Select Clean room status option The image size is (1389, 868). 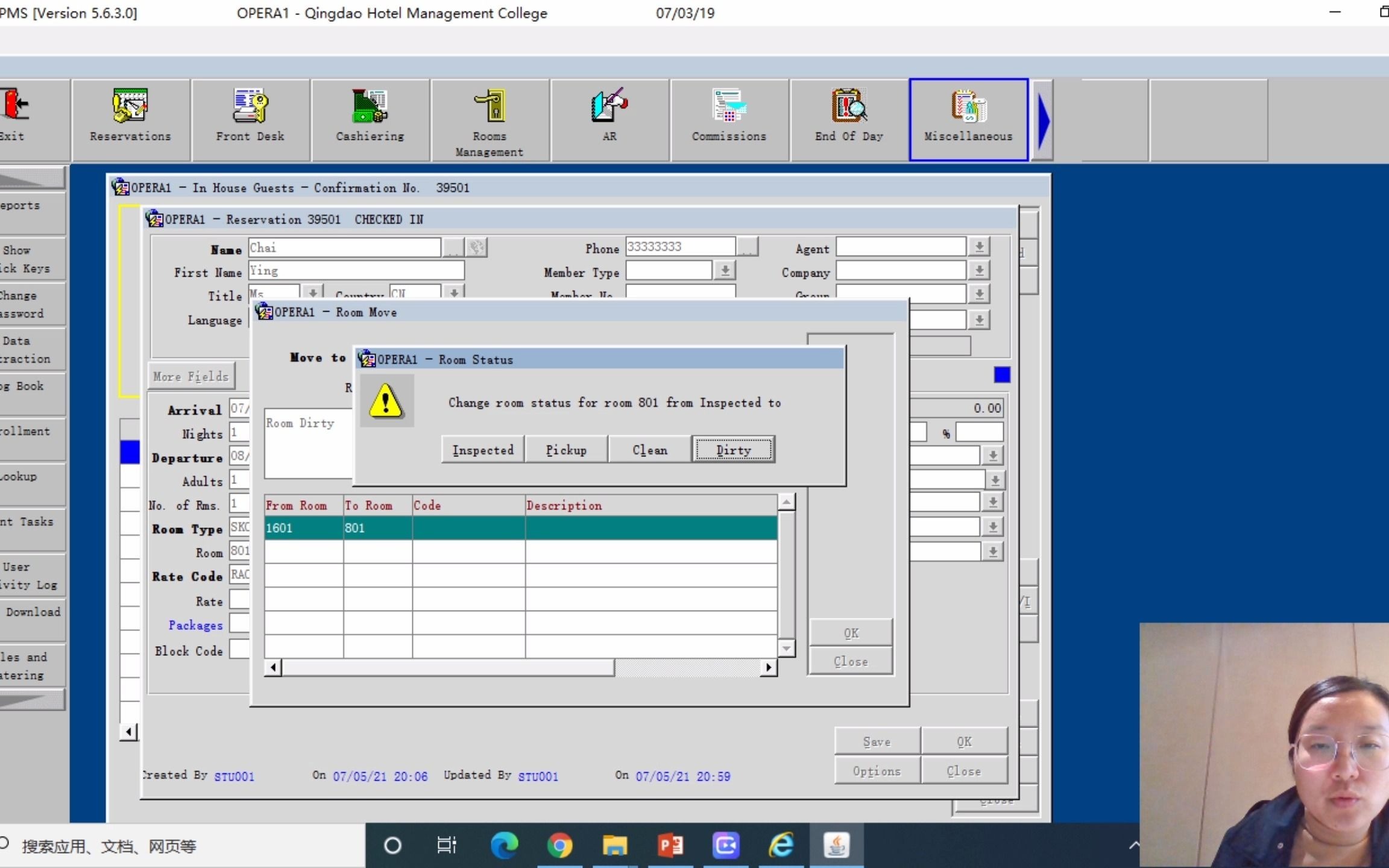[649, 449]
